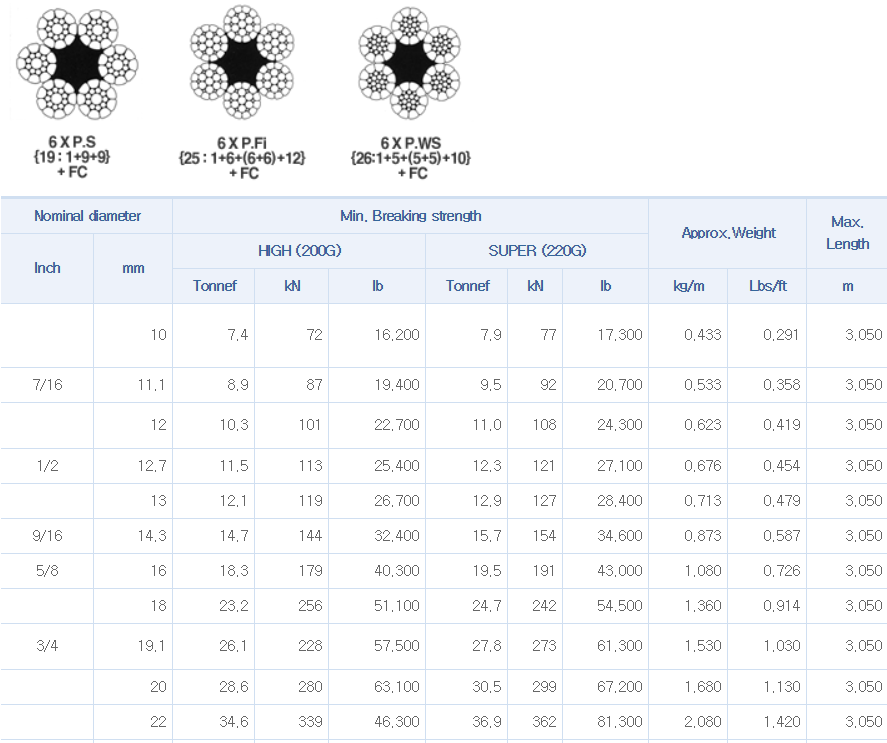The width and height of the screenshot is (887, 743).
Task: Click the '24,300' lb value
Action: point(619,425)
